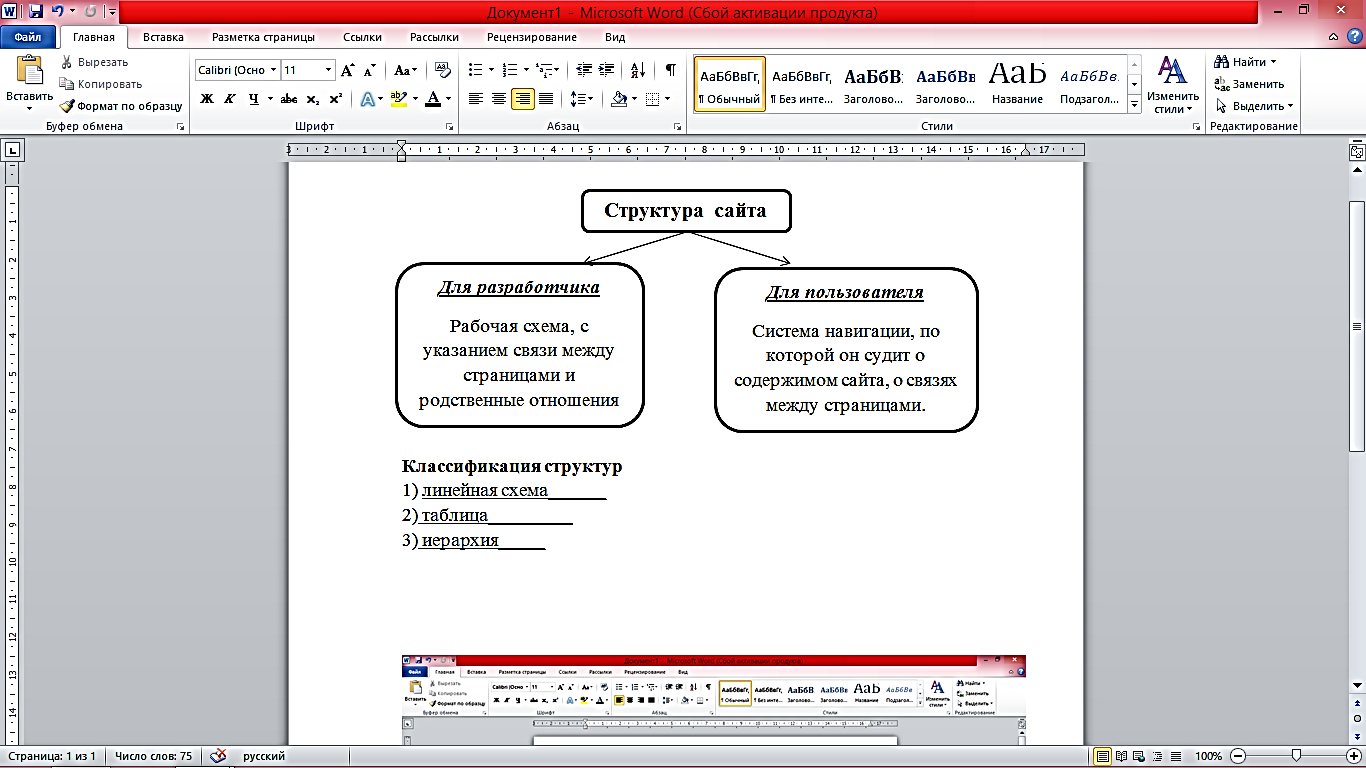Screen dimensions: 1366x768
Task: Toggle strikethrough abc formatting
Action: (289, 99)
